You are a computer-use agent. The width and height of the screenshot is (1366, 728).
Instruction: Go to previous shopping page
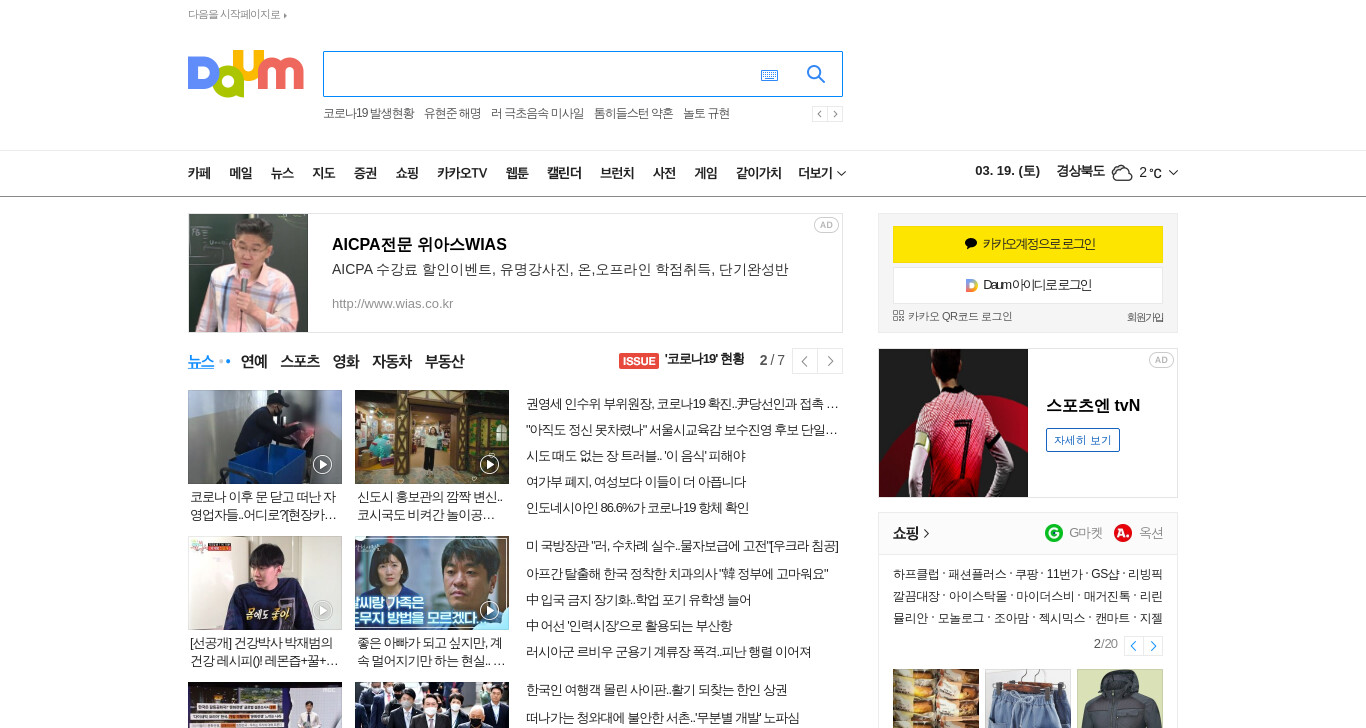coord(1133,646)
